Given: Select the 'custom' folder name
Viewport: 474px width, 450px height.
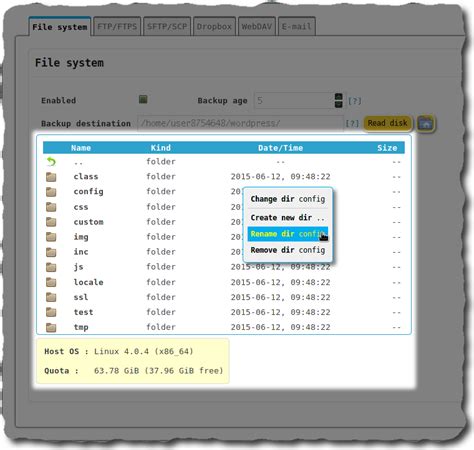Looking at the screenshot, I should (x=88, y=222).
